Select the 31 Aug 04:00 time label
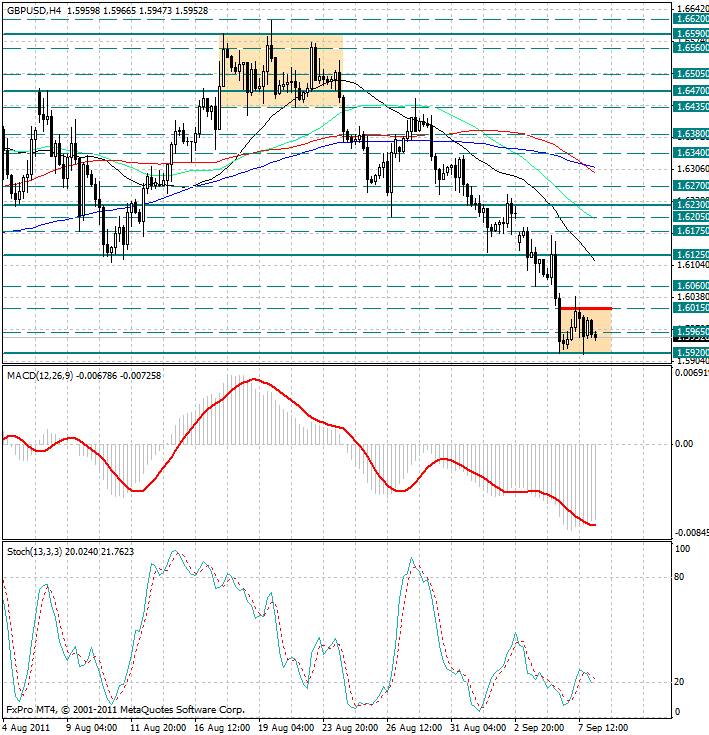Image resolution: width=709 pixels, height=735 pixels. pyautogui.click(x=478, y=728)
